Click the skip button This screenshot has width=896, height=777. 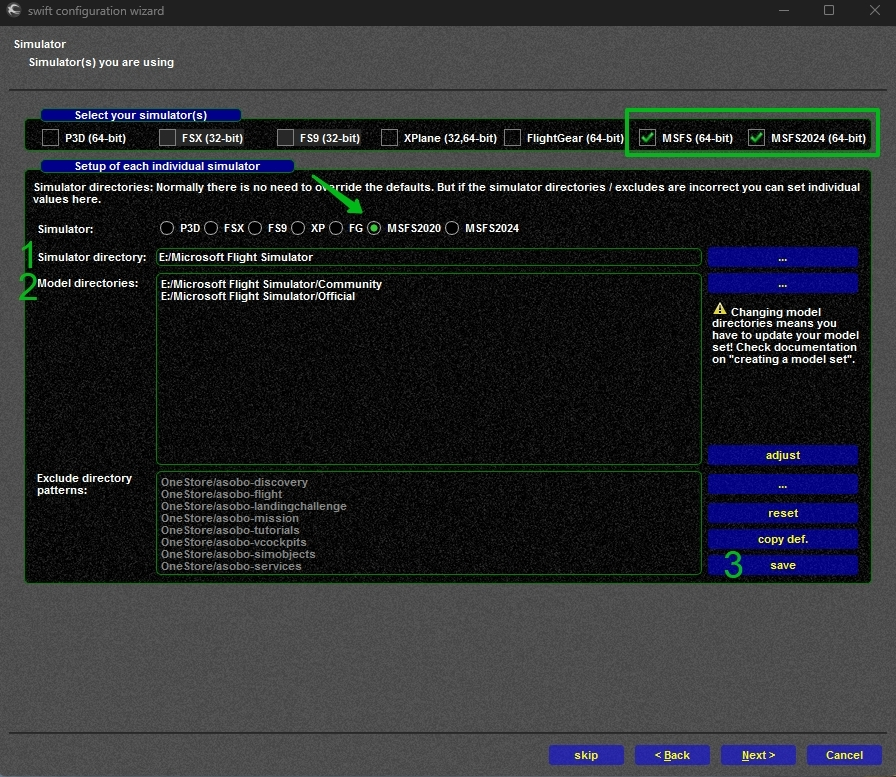pos(586,755)
